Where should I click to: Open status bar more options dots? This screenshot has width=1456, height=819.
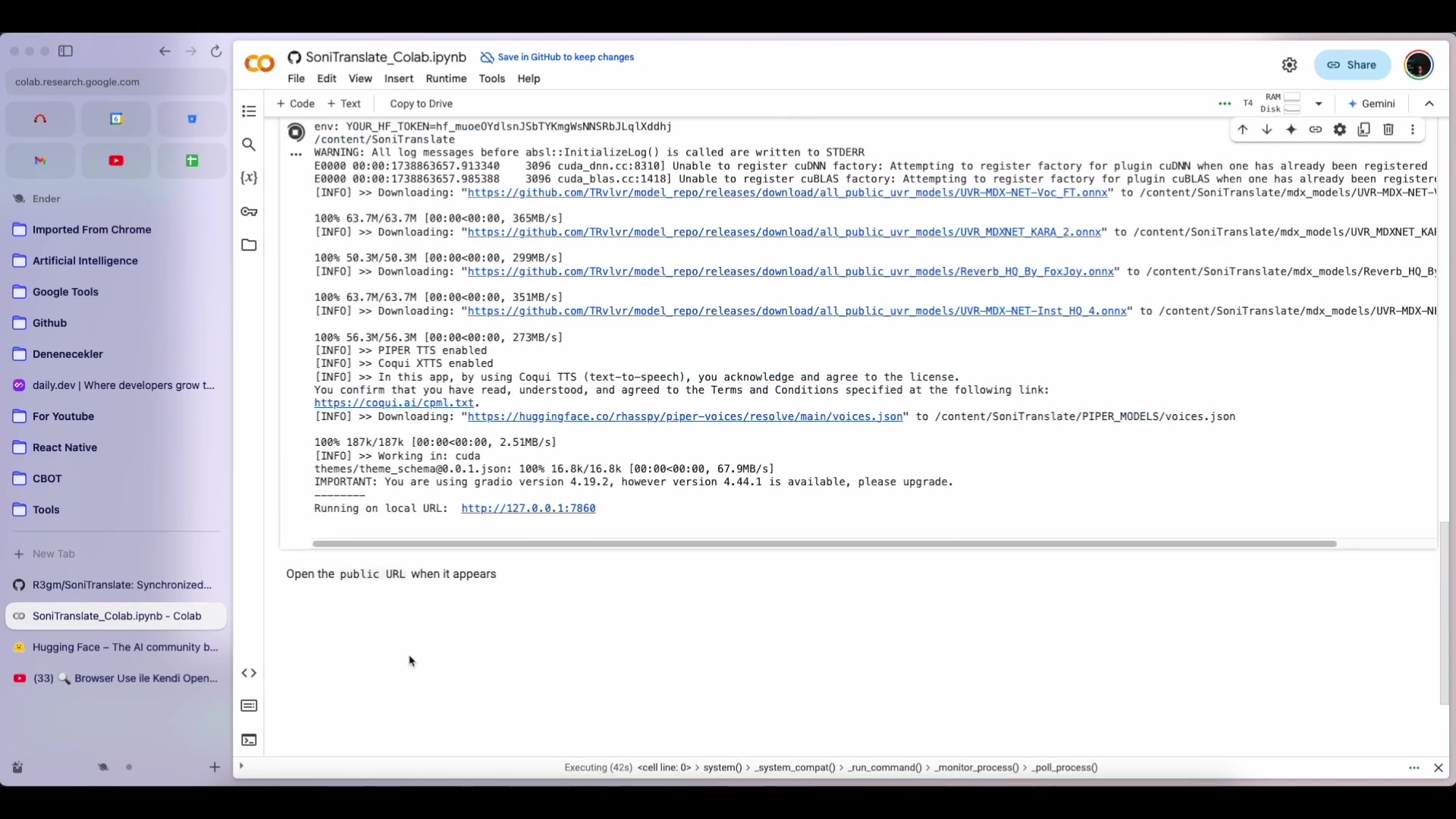pyautogui.click(x=1414, y=768)
